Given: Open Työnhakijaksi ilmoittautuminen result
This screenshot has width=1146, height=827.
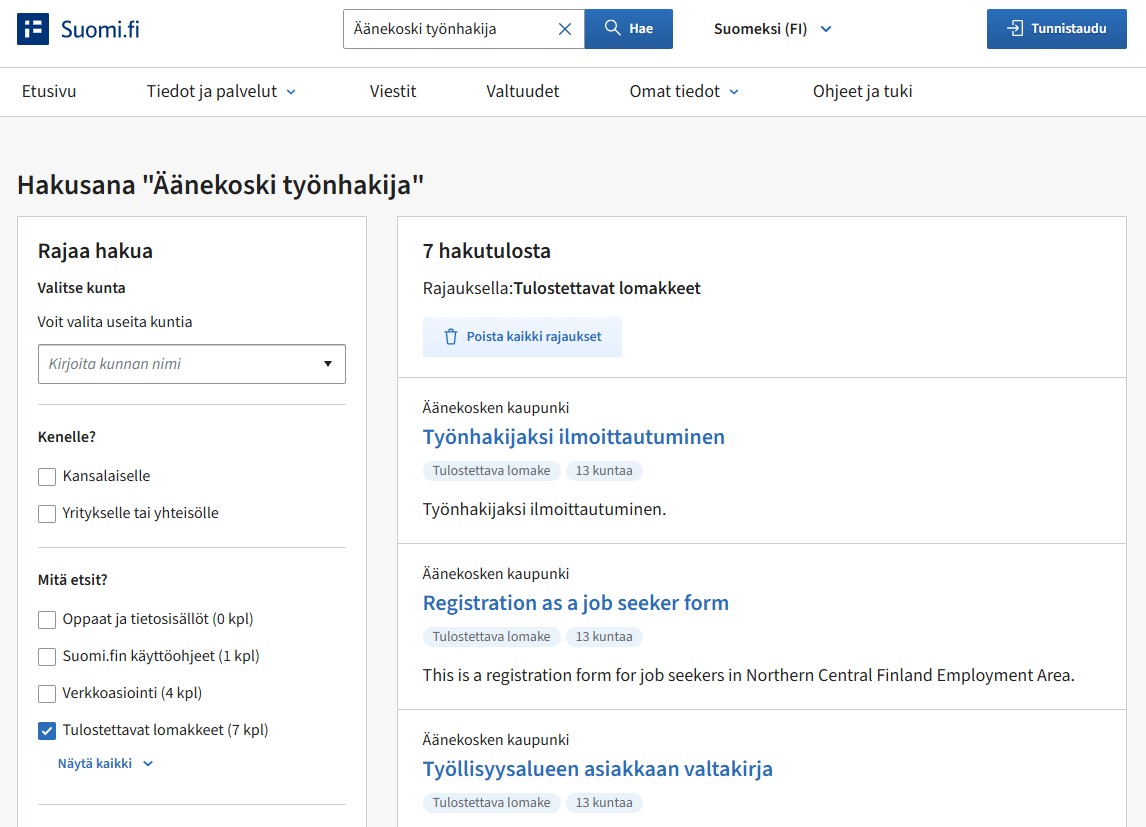Looking at the screenshot, I should pyautogui.click(x=574, y=437).
